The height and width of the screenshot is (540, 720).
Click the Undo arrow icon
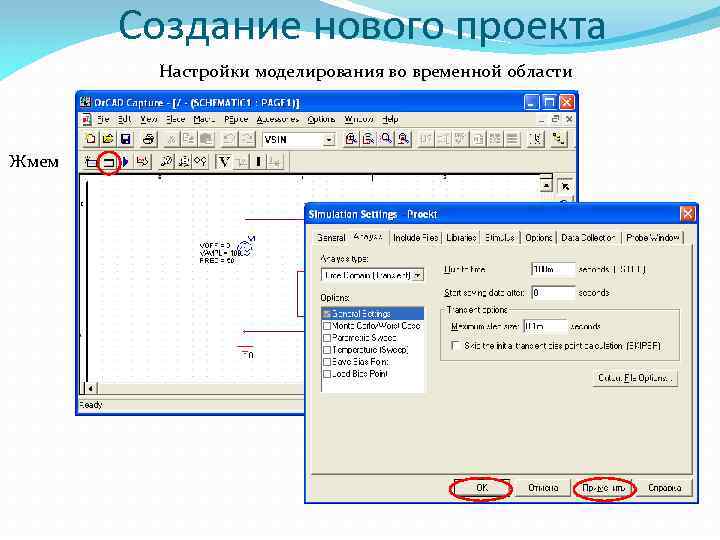tap(230, 139)
